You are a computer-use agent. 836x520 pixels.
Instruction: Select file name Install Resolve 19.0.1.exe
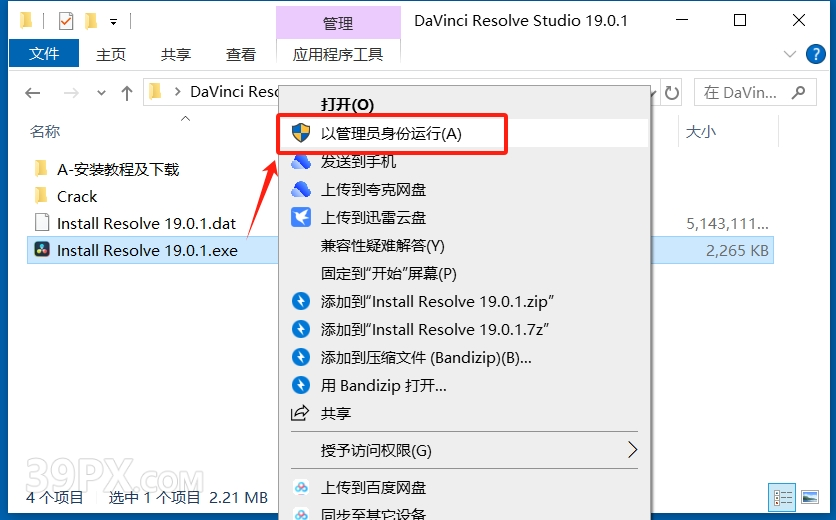point(148,250)
